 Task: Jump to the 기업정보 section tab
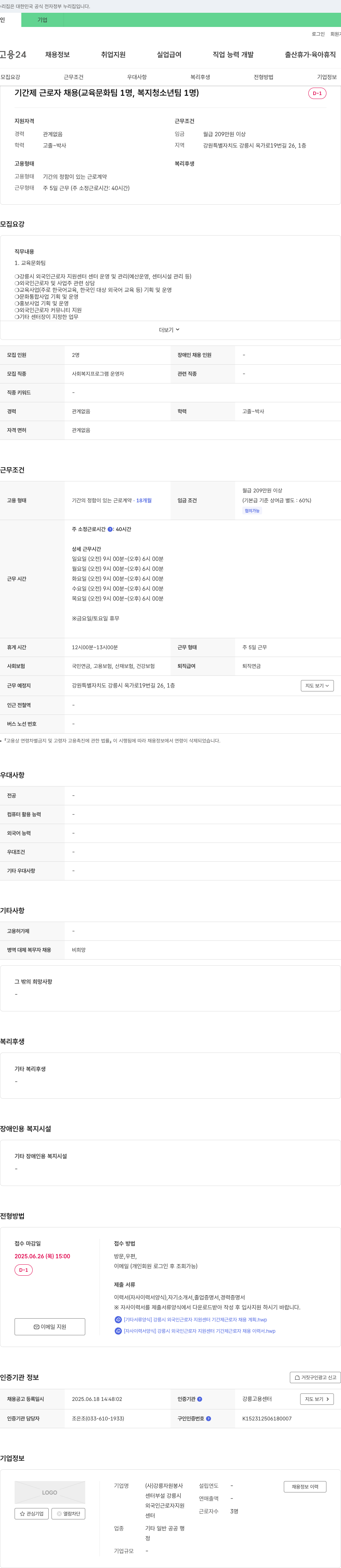[327, 77]
